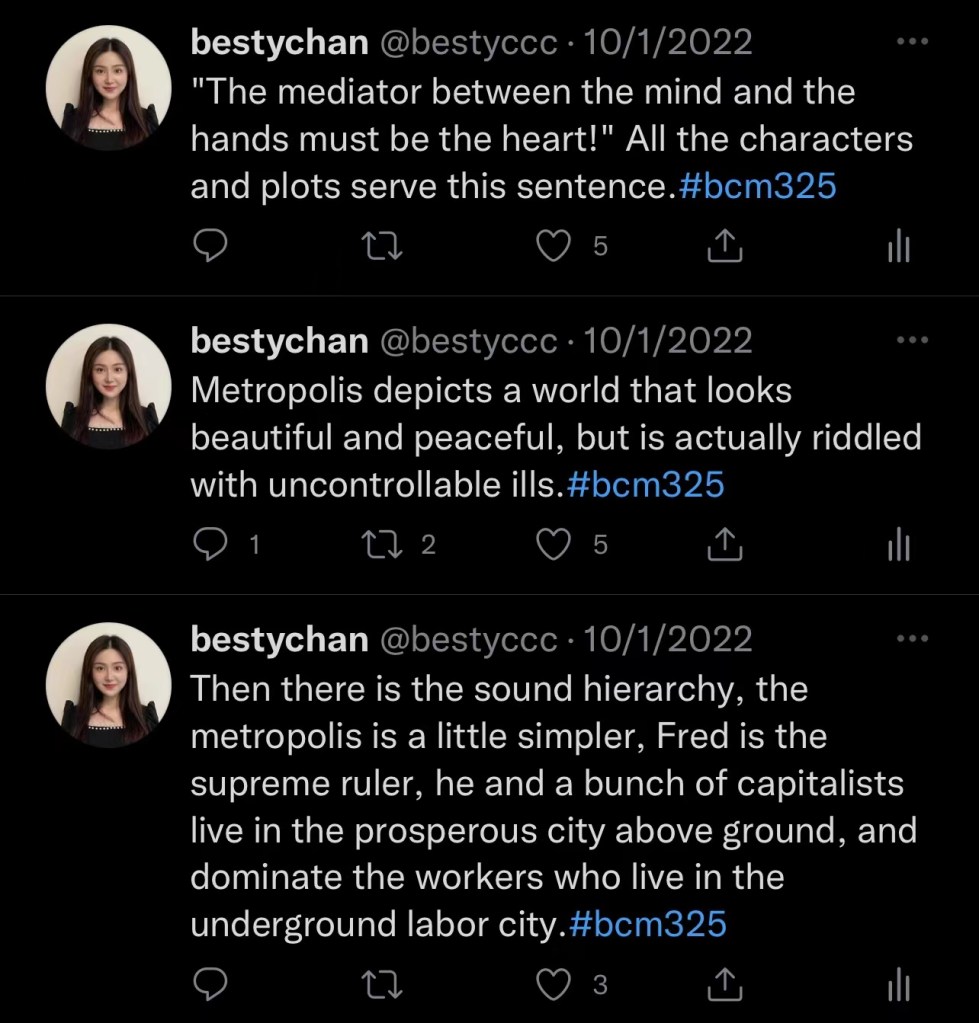View analytics for the "mediator" tweet

tap(899, 246)
